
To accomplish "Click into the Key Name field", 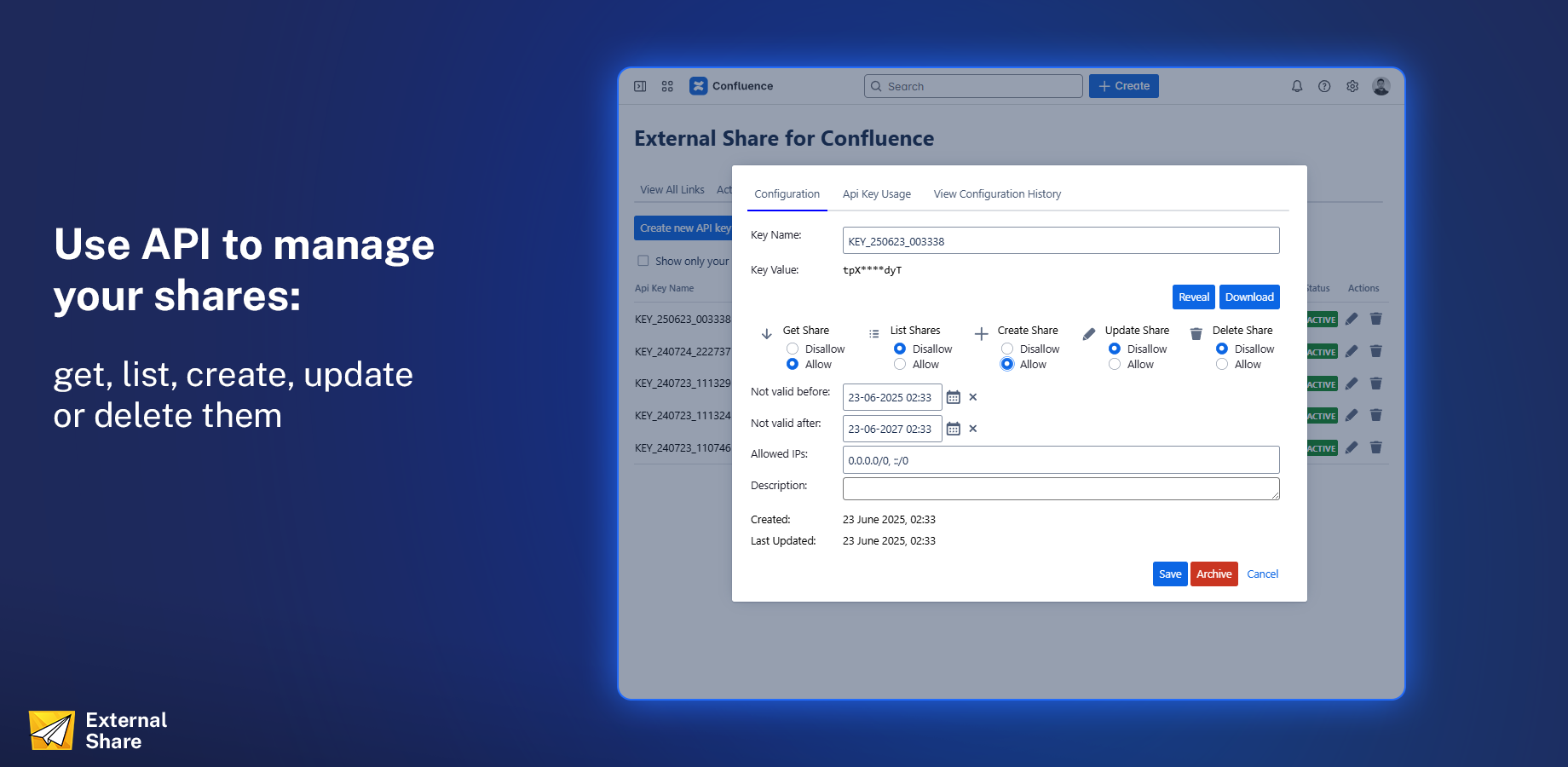I will pyautogui.click(x=1061, y=240).
